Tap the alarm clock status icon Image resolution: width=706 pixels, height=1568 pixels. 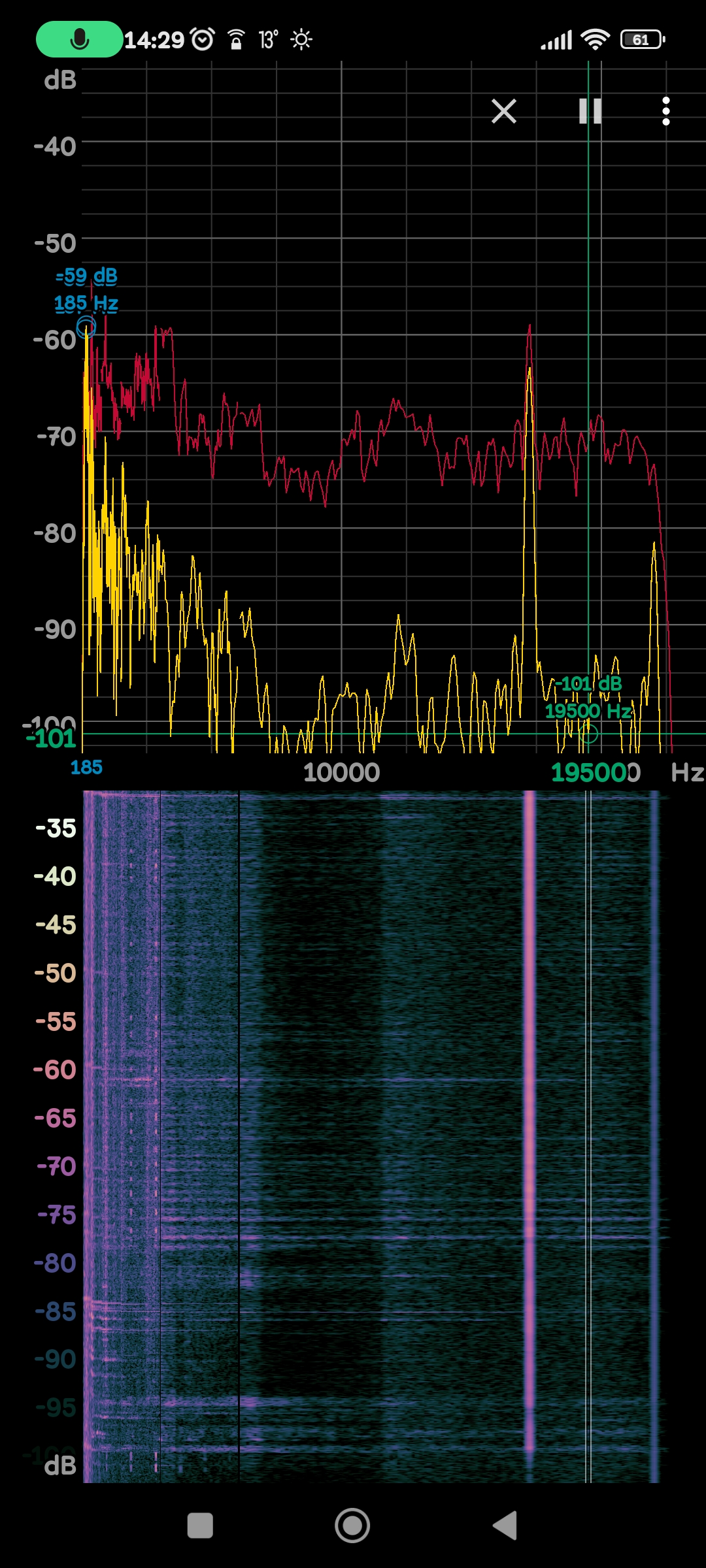[x=203, y=39]
